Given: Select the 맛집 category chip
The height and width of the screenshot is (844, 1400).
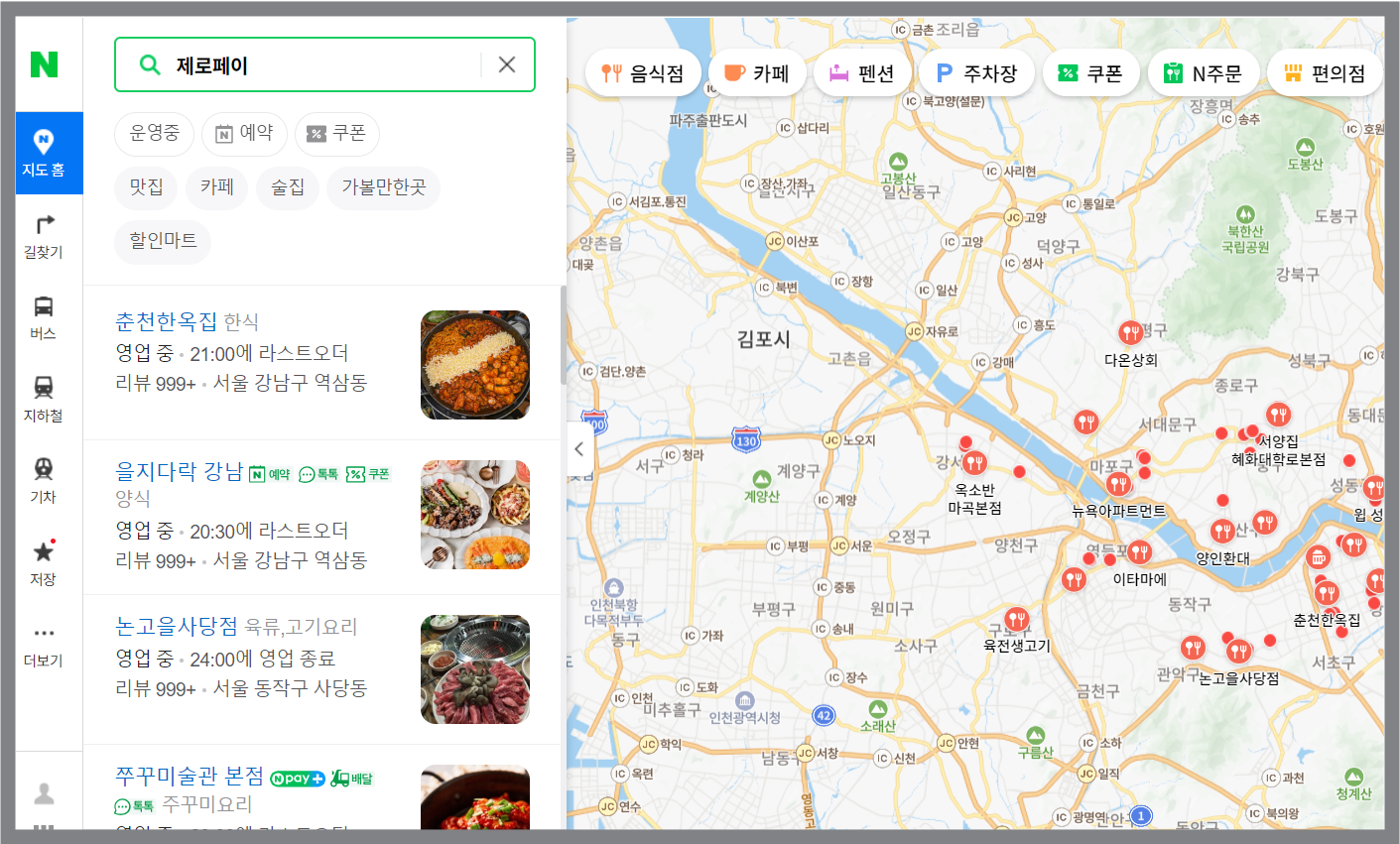Looking at the screenshot, I should pos(146,187).
